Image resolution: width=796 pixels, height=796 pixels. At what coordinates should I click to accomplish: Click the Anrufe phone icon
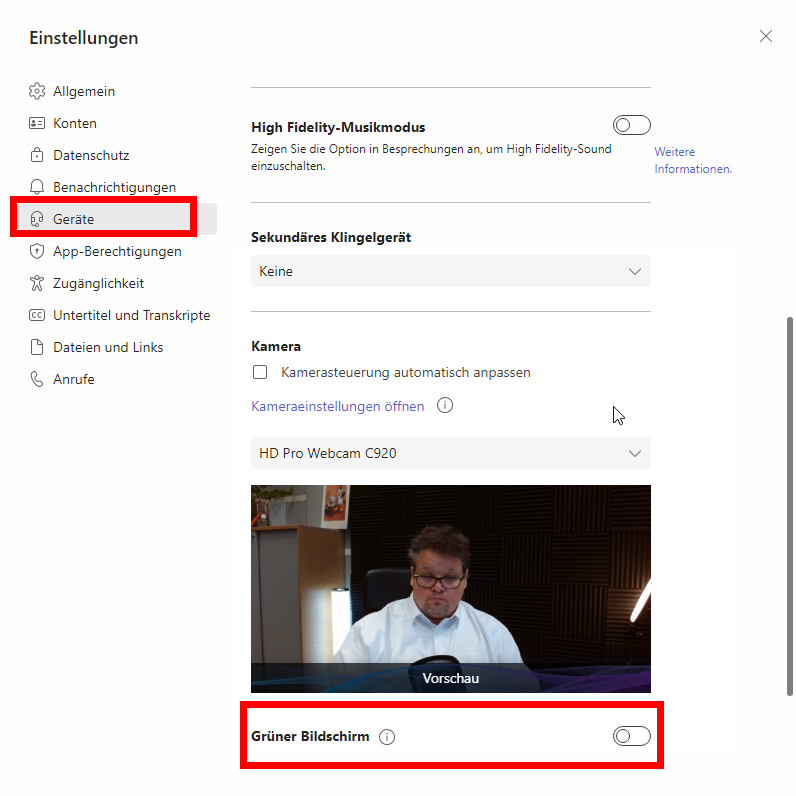coord(37,379)
